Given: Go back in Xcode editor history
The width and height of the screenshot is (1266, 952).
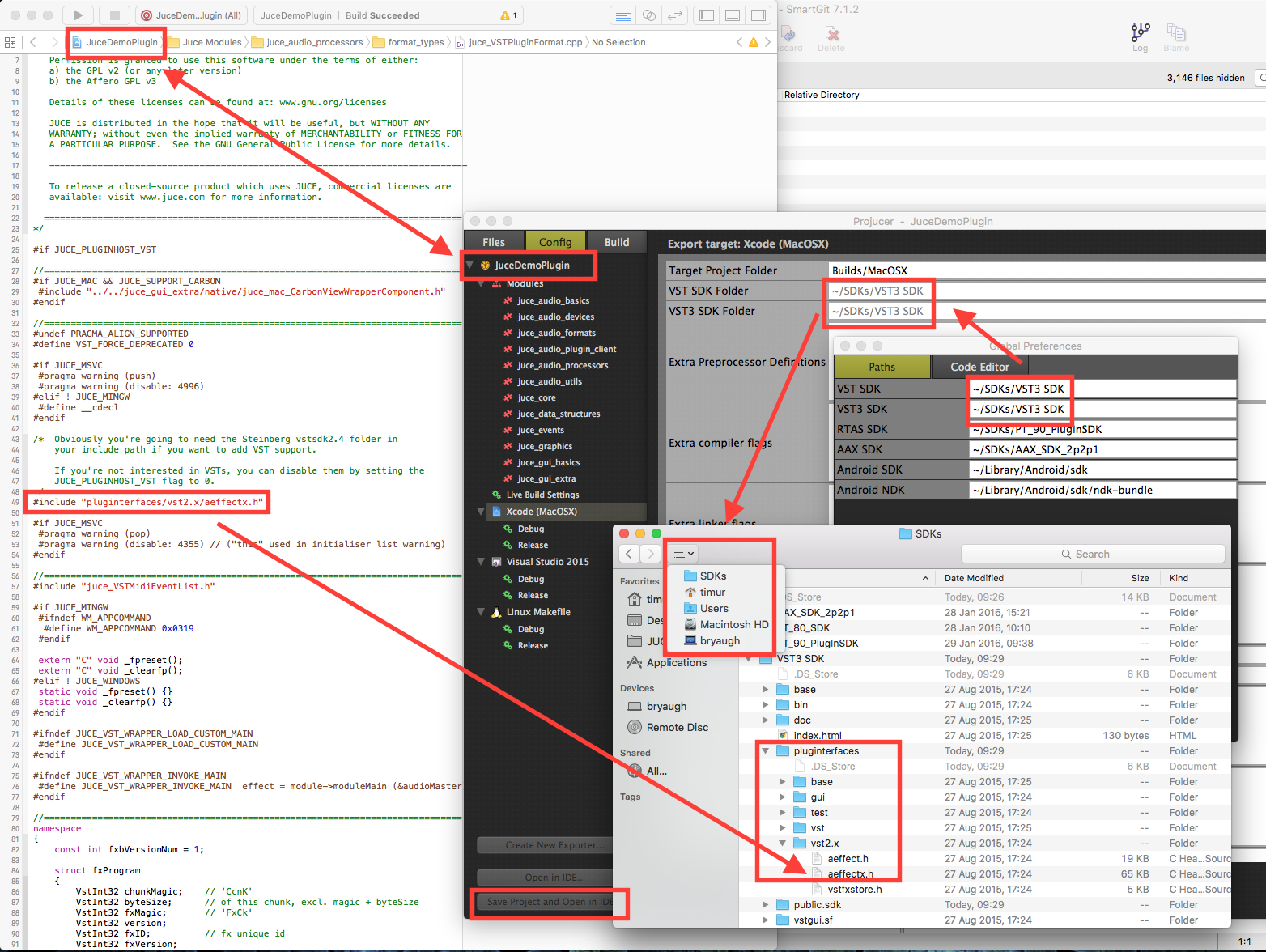Looking at the screenshot, I should 32,42.
